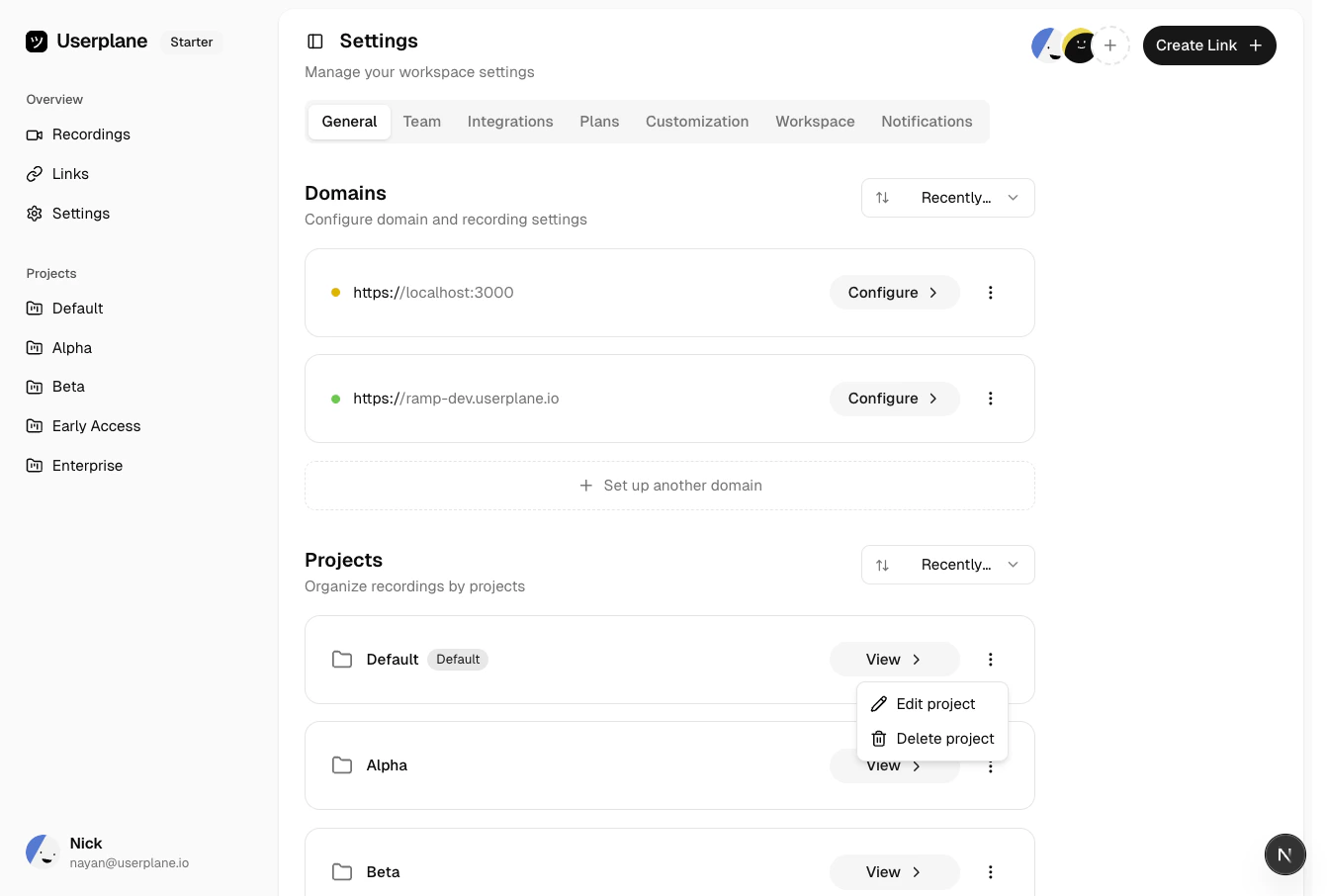Expand the Projects sort dropdown

[947, 565]
